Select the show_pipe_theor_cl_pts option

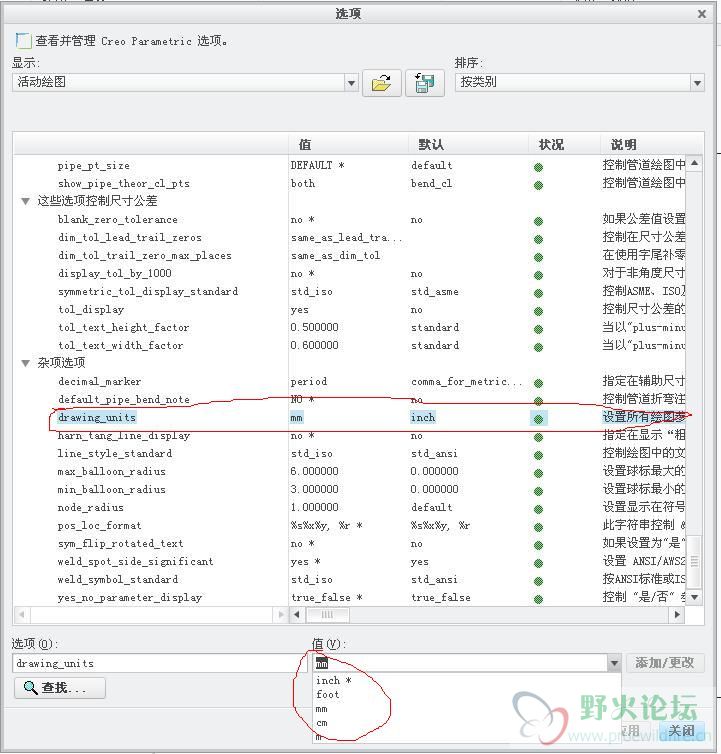click(124, 184)
